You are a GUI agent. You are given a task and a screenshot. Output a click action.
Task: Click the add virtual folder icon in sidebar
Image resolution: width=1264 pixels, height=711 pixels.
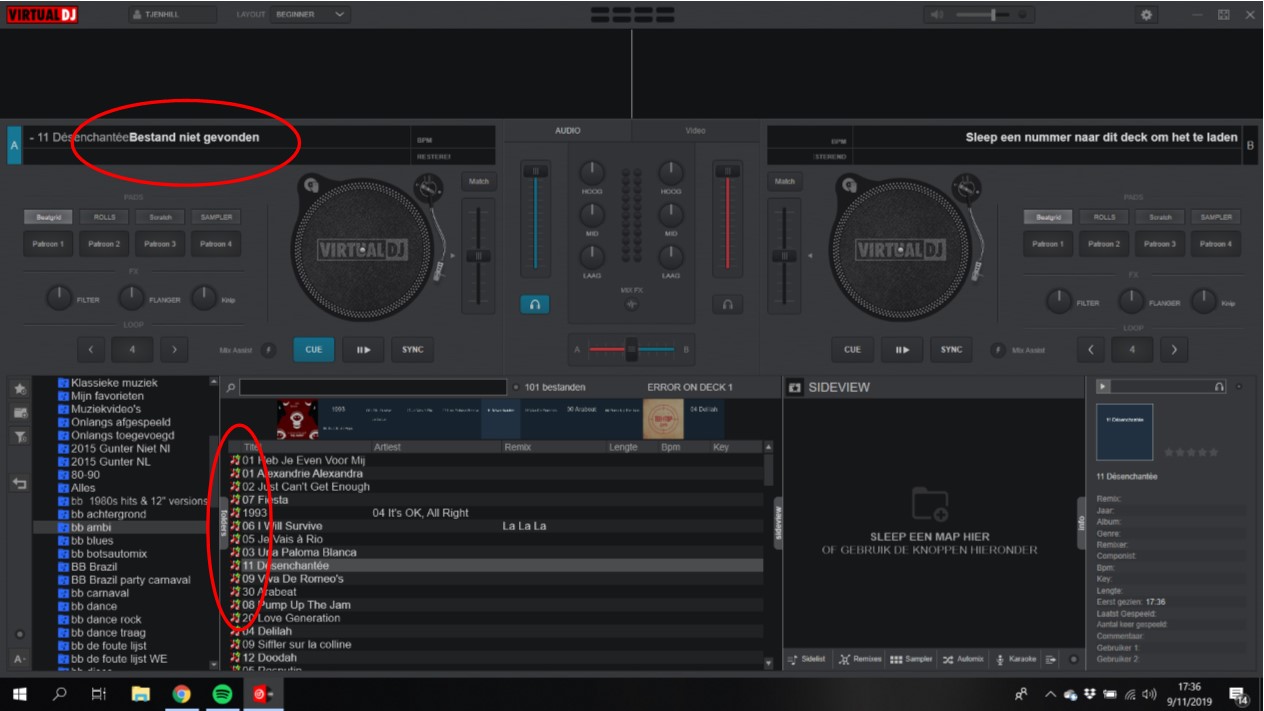pyautogui.click(x=20, y=412)
